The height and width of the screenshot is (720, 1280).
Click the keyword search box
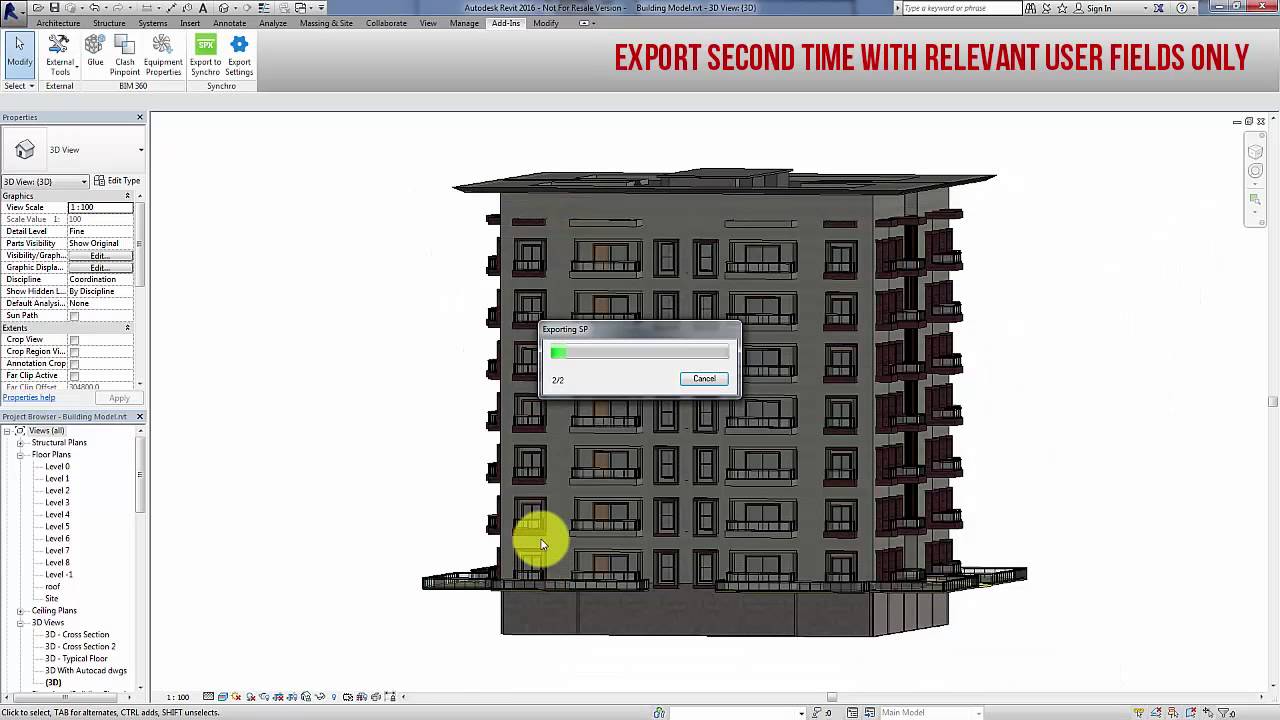coord(962,8)
